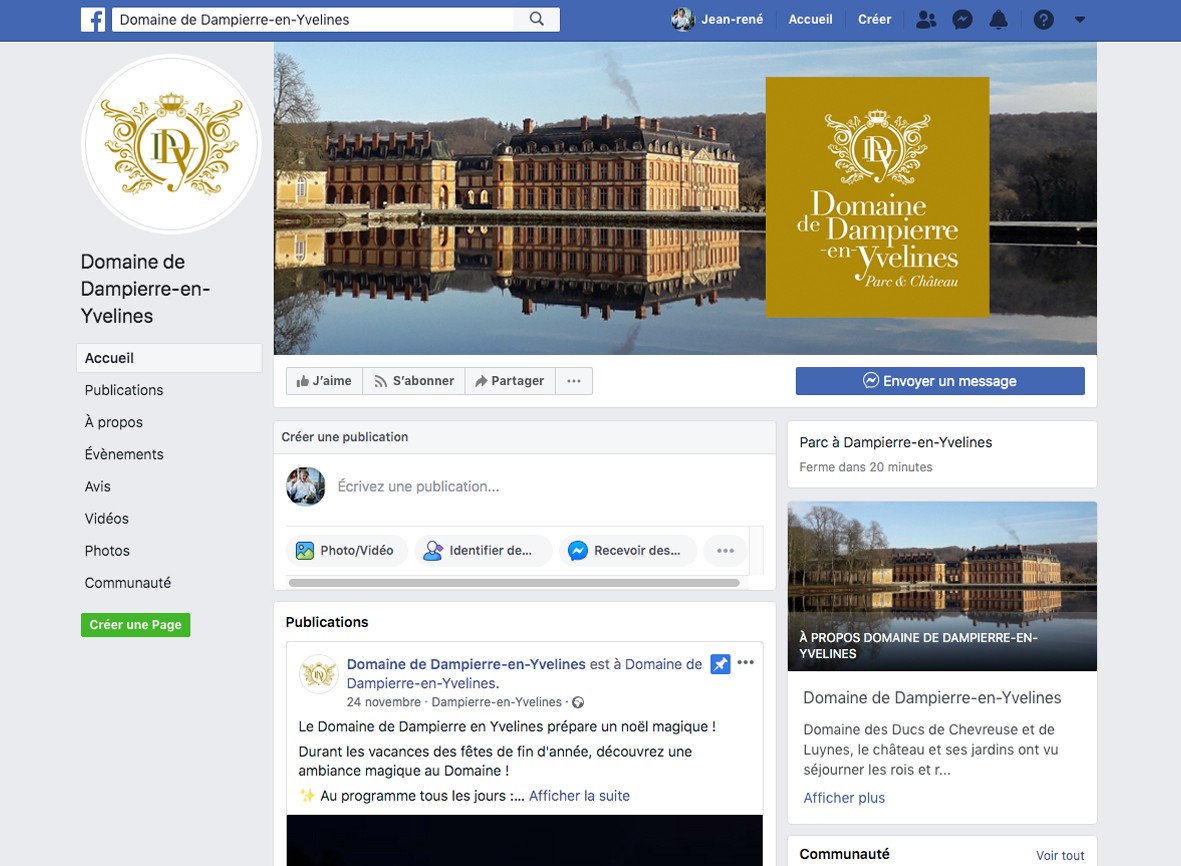Click the search magnifier button
The image size is (1181, 866).
536,20
